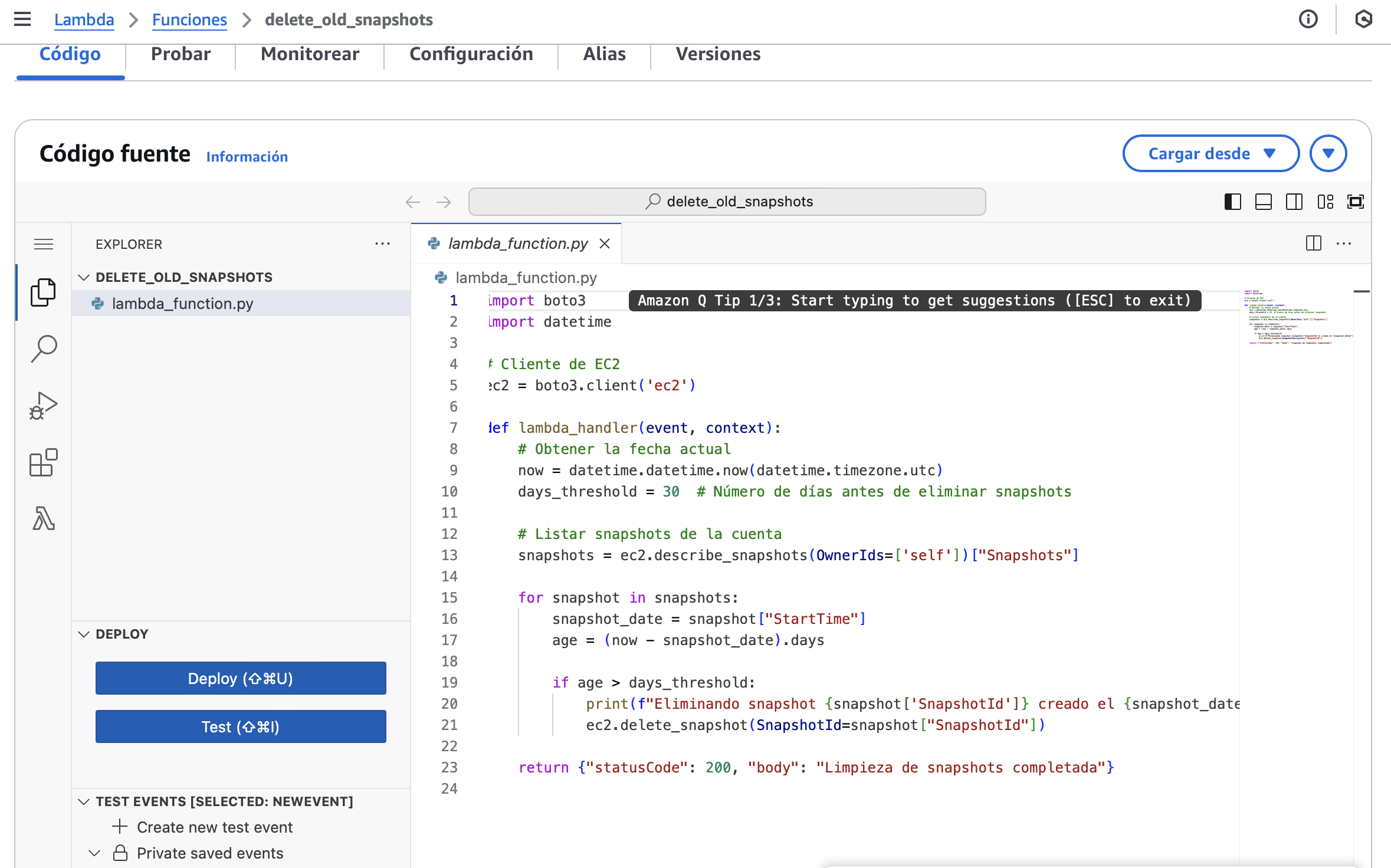1391x868 pixels.
Task: Split the editor with the split icon
Action: [x=1314, y=244]
